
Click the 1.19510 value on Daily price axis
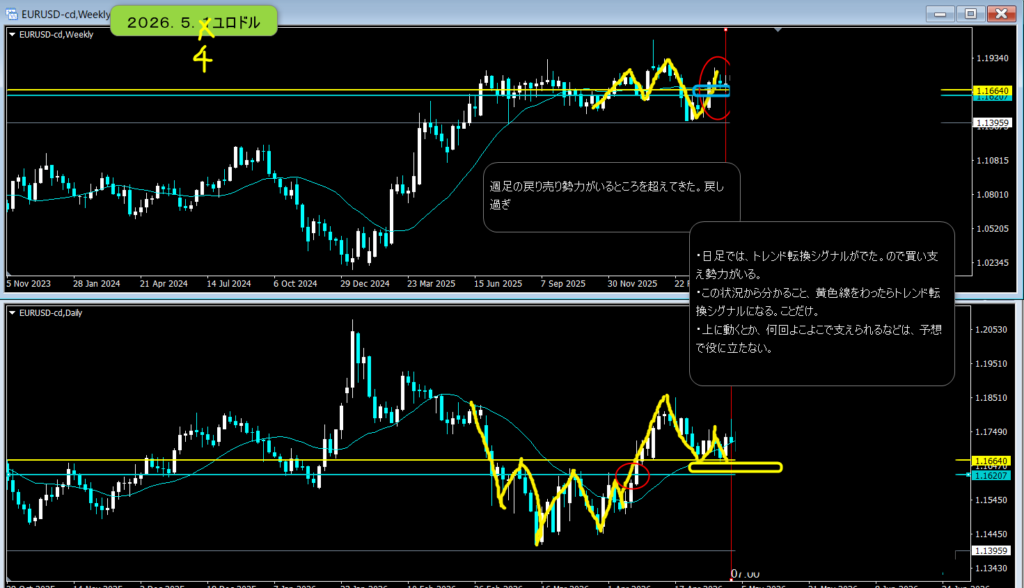(991, 363)
